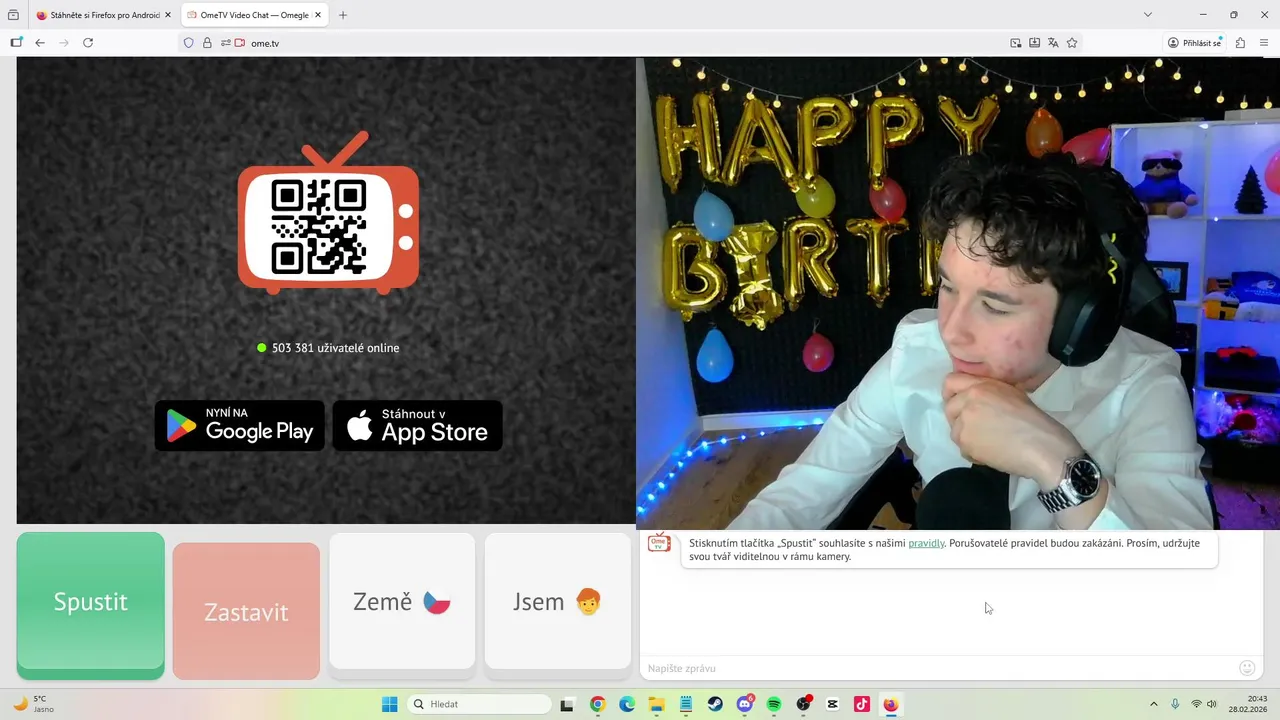Click the picture-in-picture icon in address bar
Viewport: 1280px width, 720px height.
coord(1016,43)
